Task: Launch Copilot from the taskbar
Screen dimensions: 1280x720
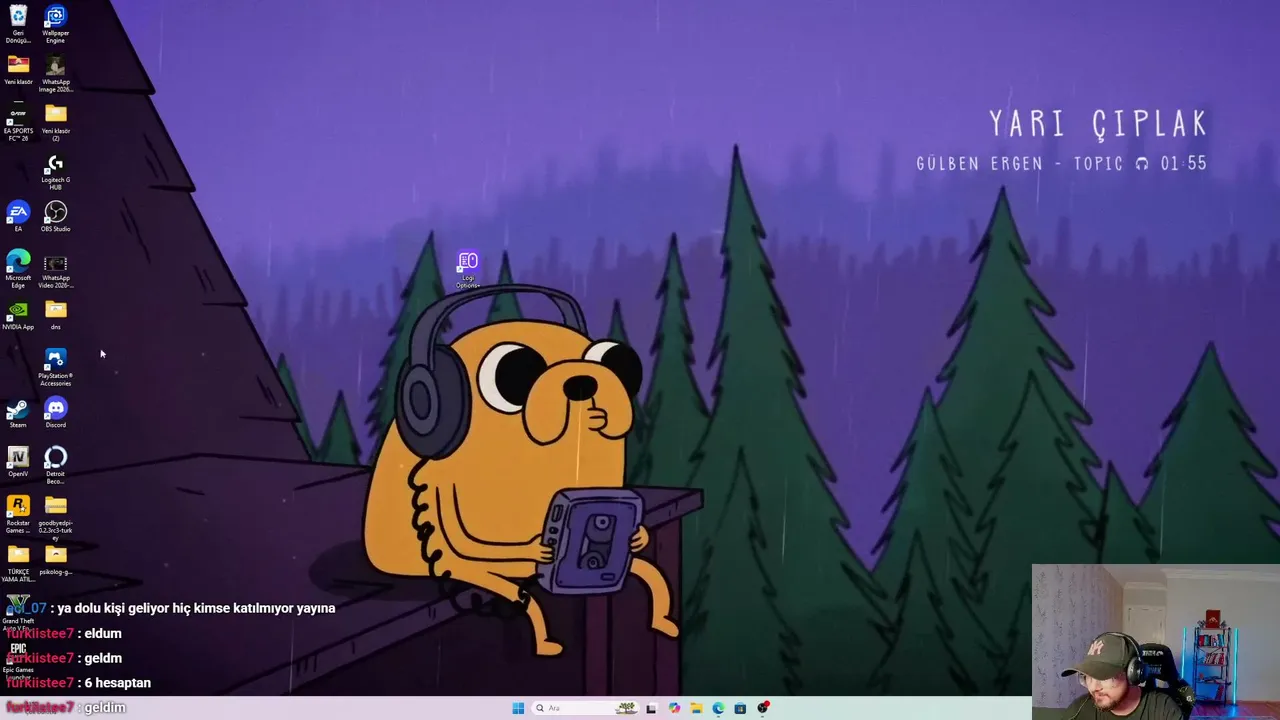Action: [674, 708]
